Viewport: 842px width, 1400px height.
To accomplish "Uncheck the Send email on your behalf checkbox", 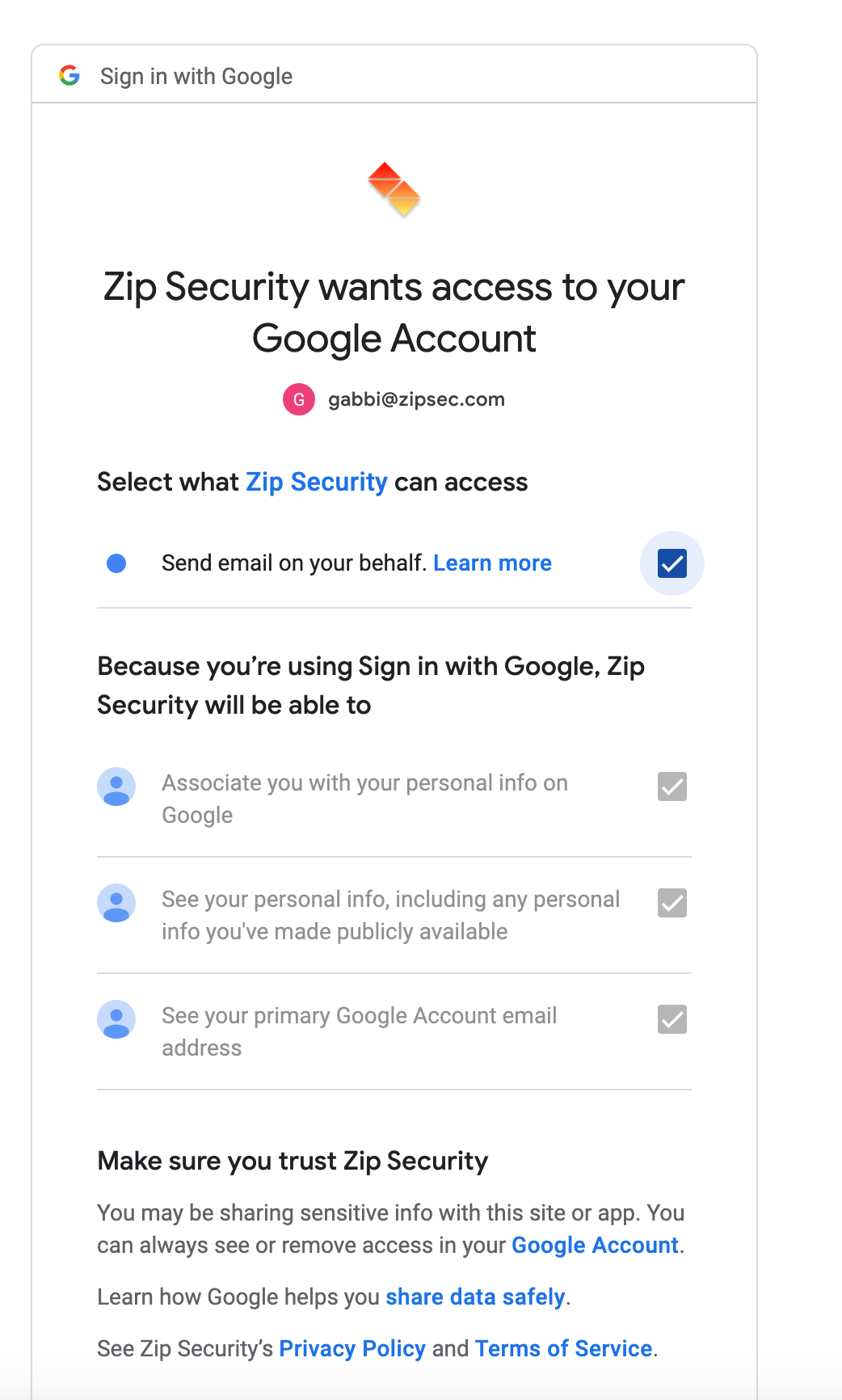I will pos(672,563).
